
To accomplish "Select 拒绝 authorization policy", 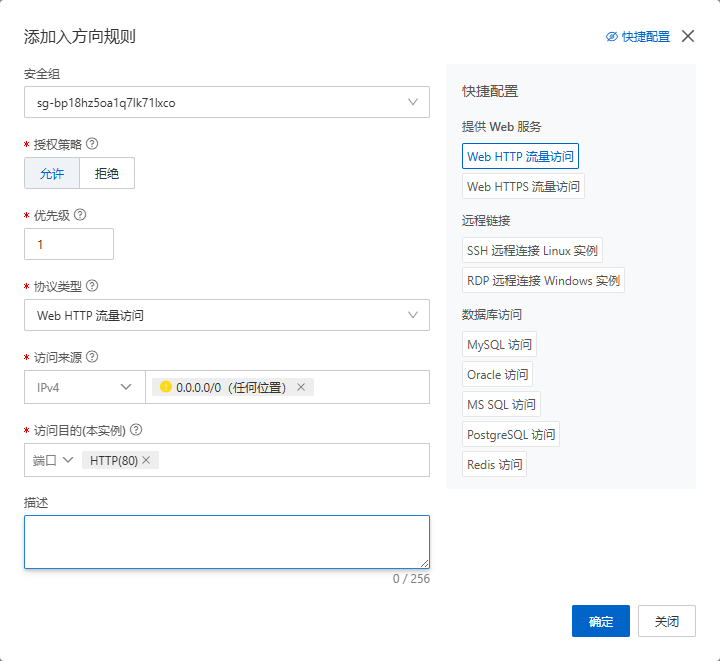I will pos(107,173).
